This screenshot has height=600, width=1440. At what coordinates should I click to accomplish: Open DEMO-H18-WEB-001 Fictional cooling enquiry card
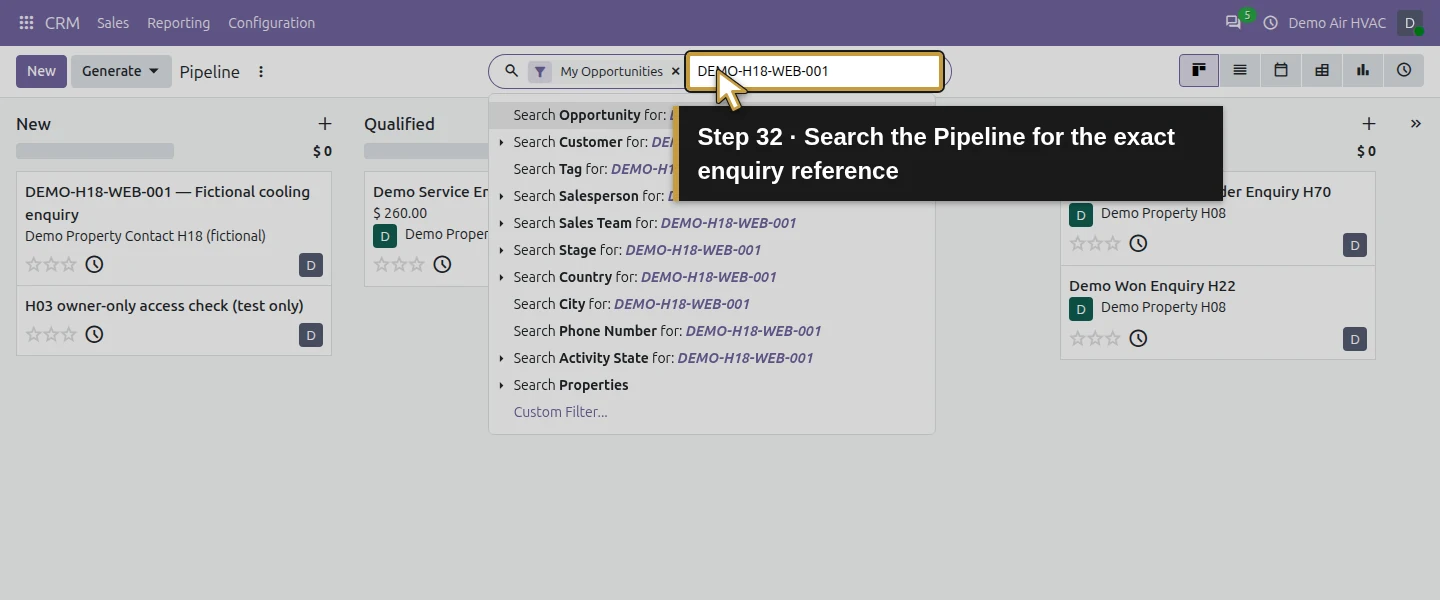pos(174,228)
